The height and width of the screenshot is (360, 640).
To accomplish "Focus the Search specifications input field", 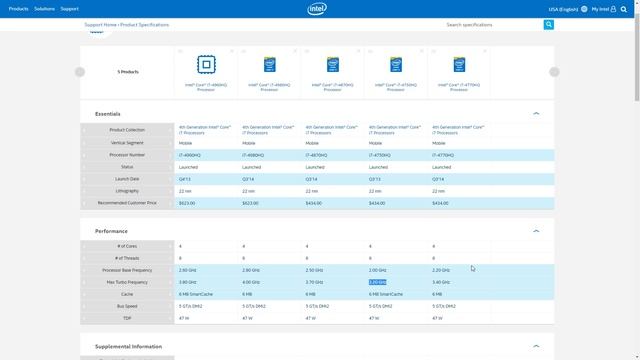I will pos(493,25).
